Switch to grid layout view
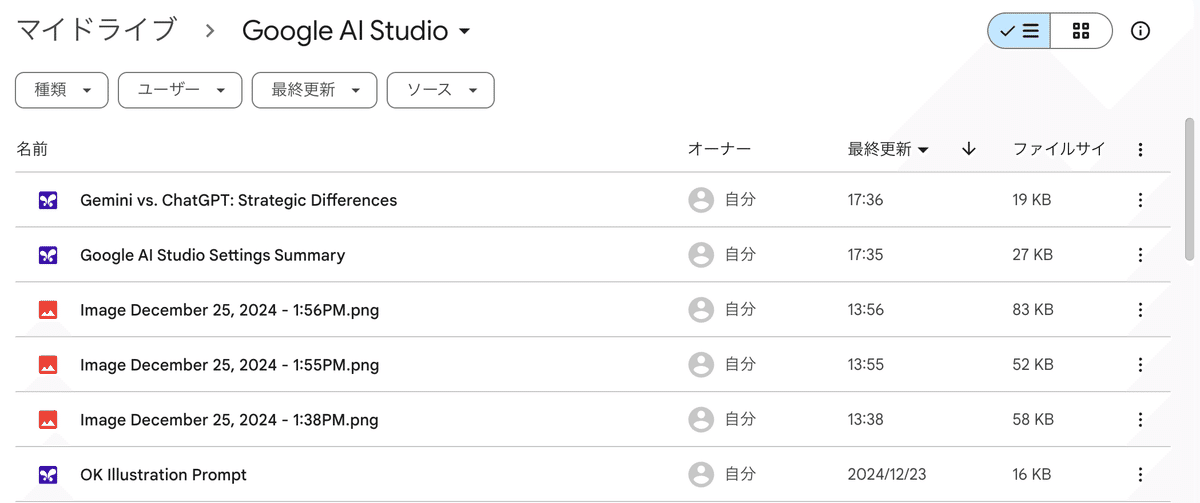 pos(1081,31)
